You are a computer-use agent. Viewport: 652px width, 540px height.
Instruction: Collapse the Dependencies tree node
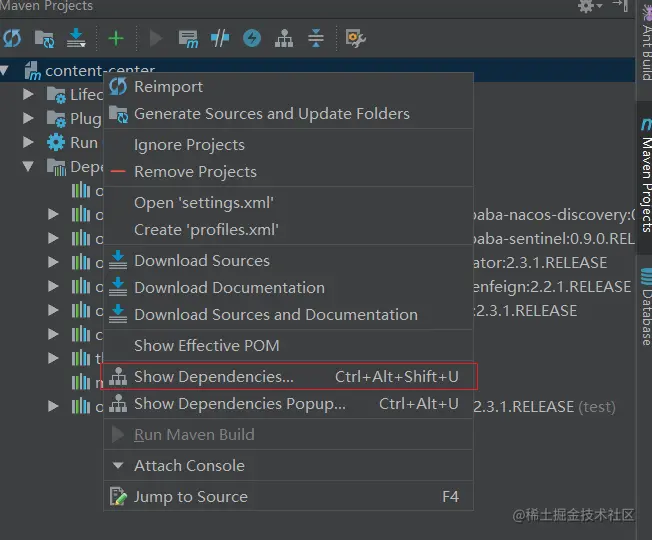pyautogui.click(x=28, y=166)
